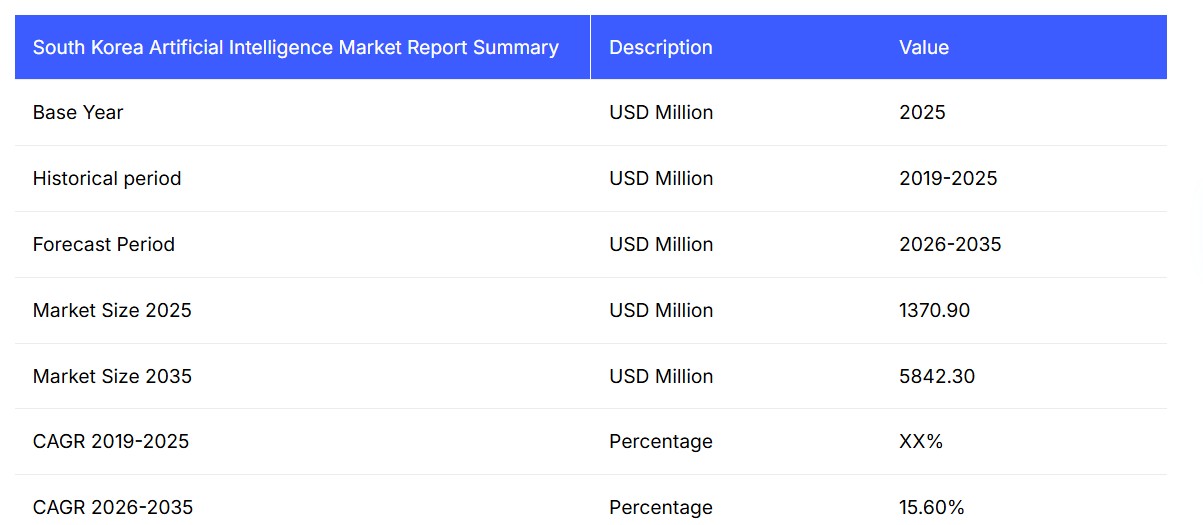Select the 'CAGR 2019-2025' row label
Viewport: 1203px width, 525px height.
tap(111, 441)
